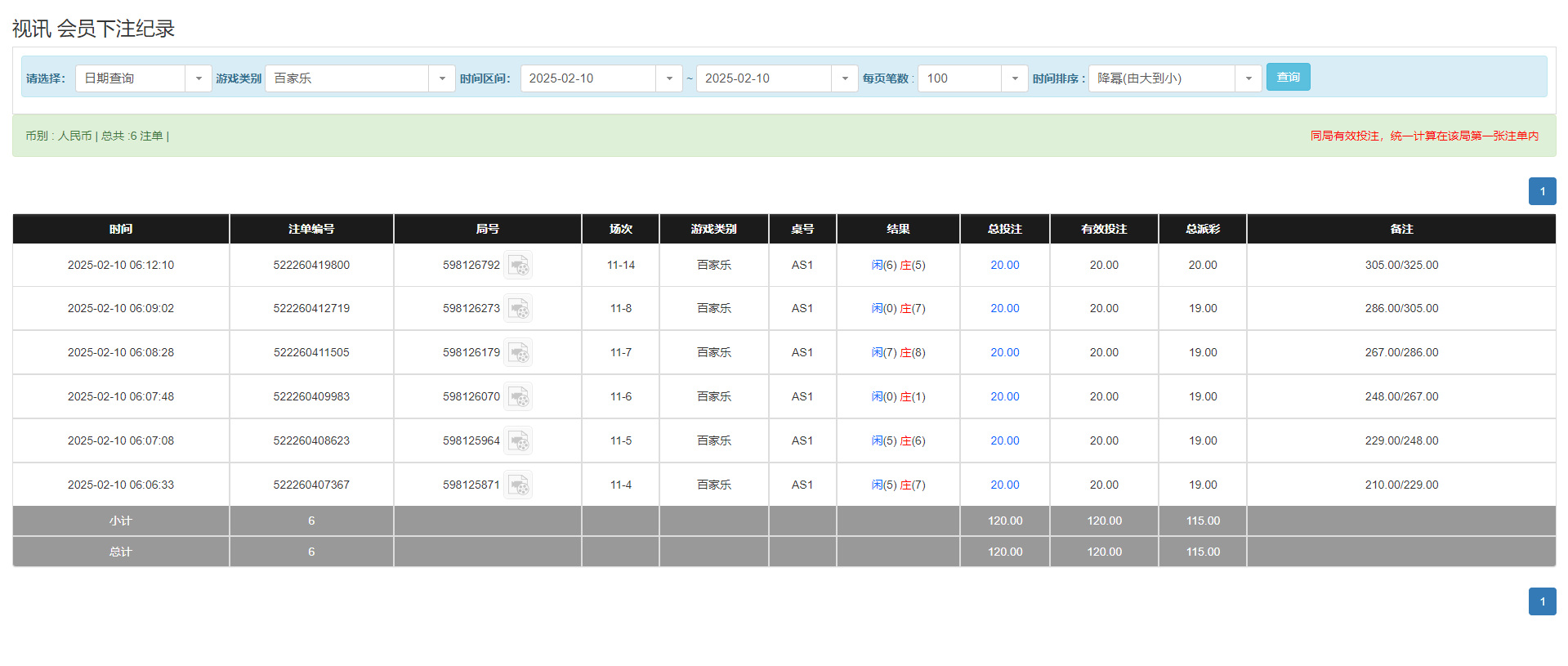
Task: Click total bet 20.00 link for round 11-4
Action: 1004,485
